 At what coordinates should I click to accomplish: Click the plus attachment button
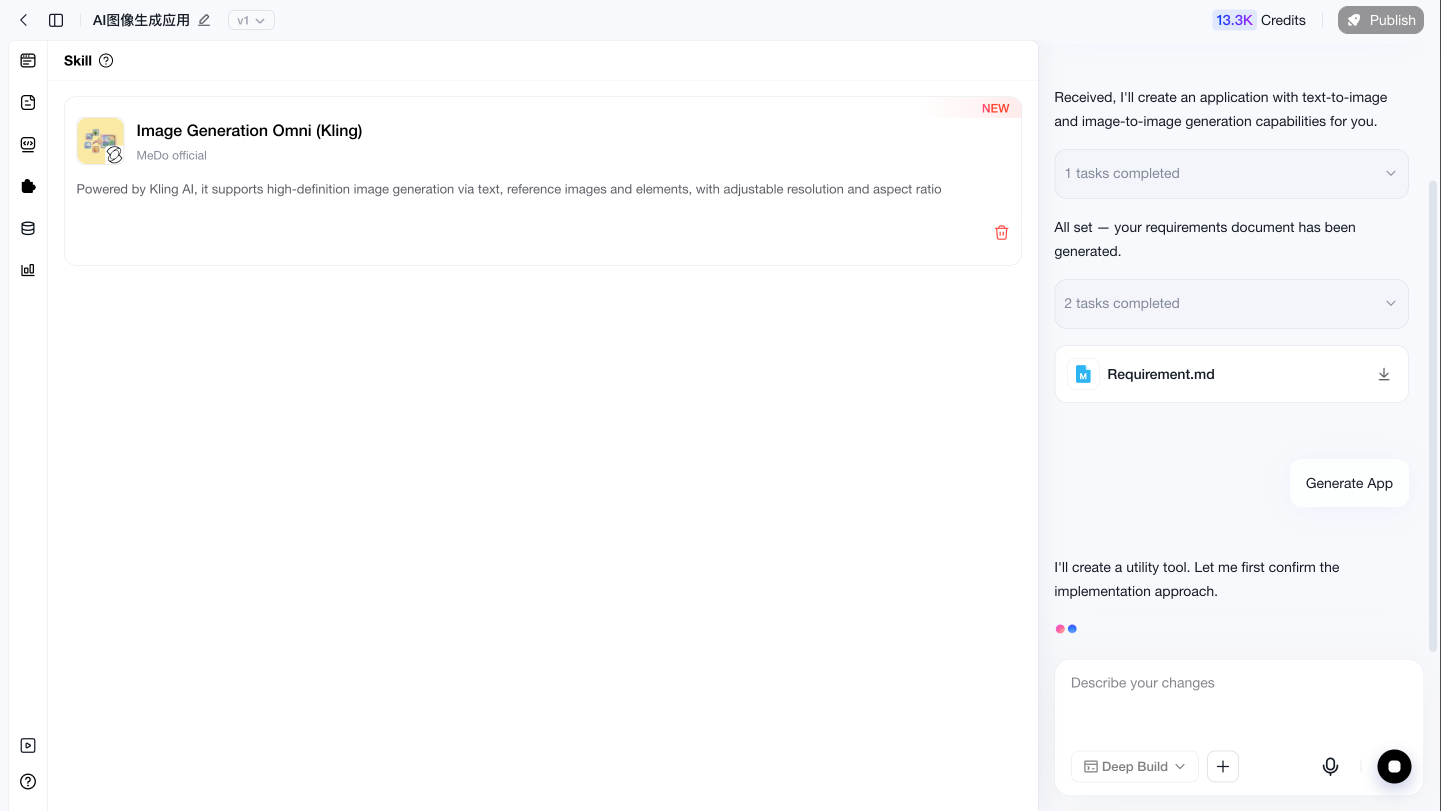[1223, 766]
